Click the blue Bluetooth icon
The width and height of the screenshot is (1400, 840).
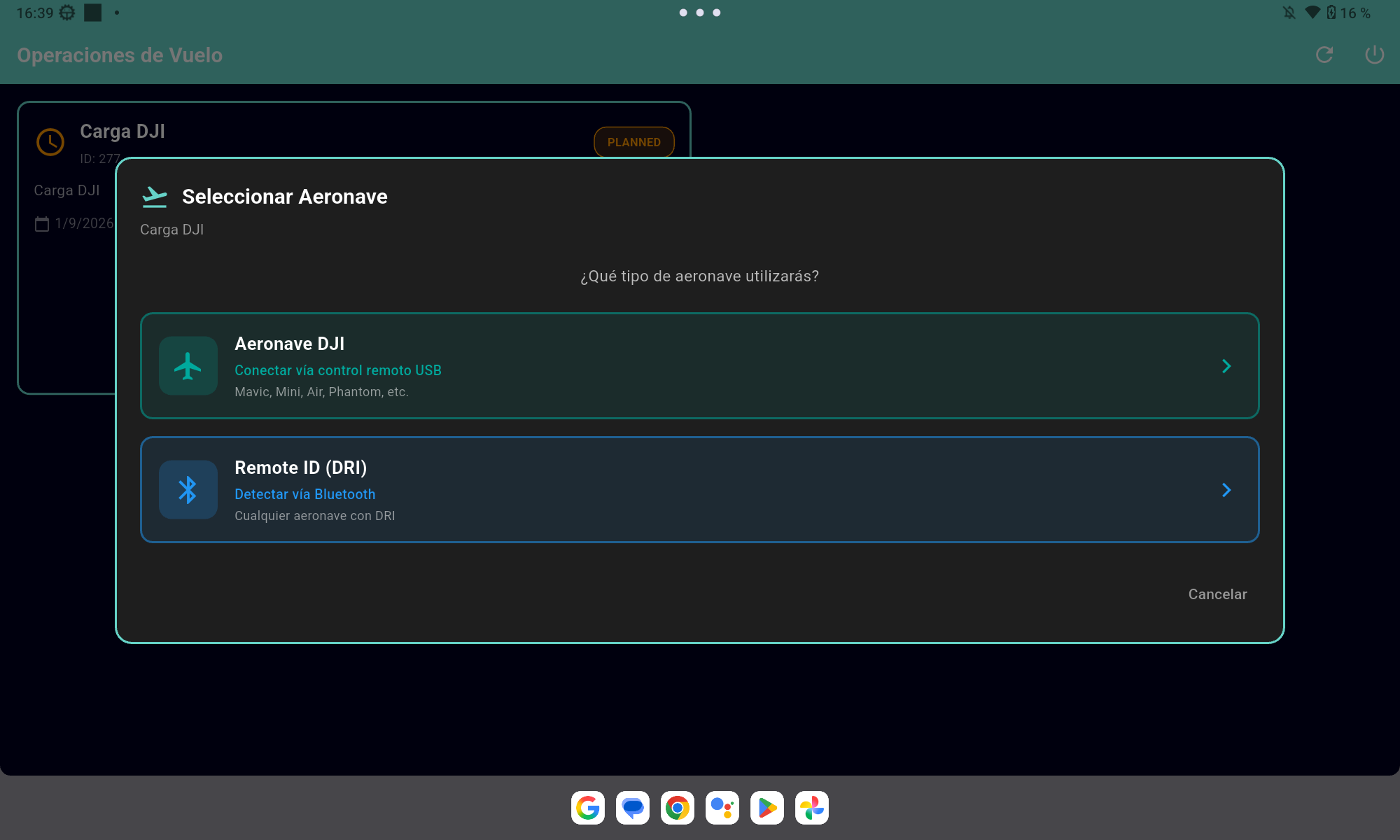pyautogui.click(x=188, y=489)
